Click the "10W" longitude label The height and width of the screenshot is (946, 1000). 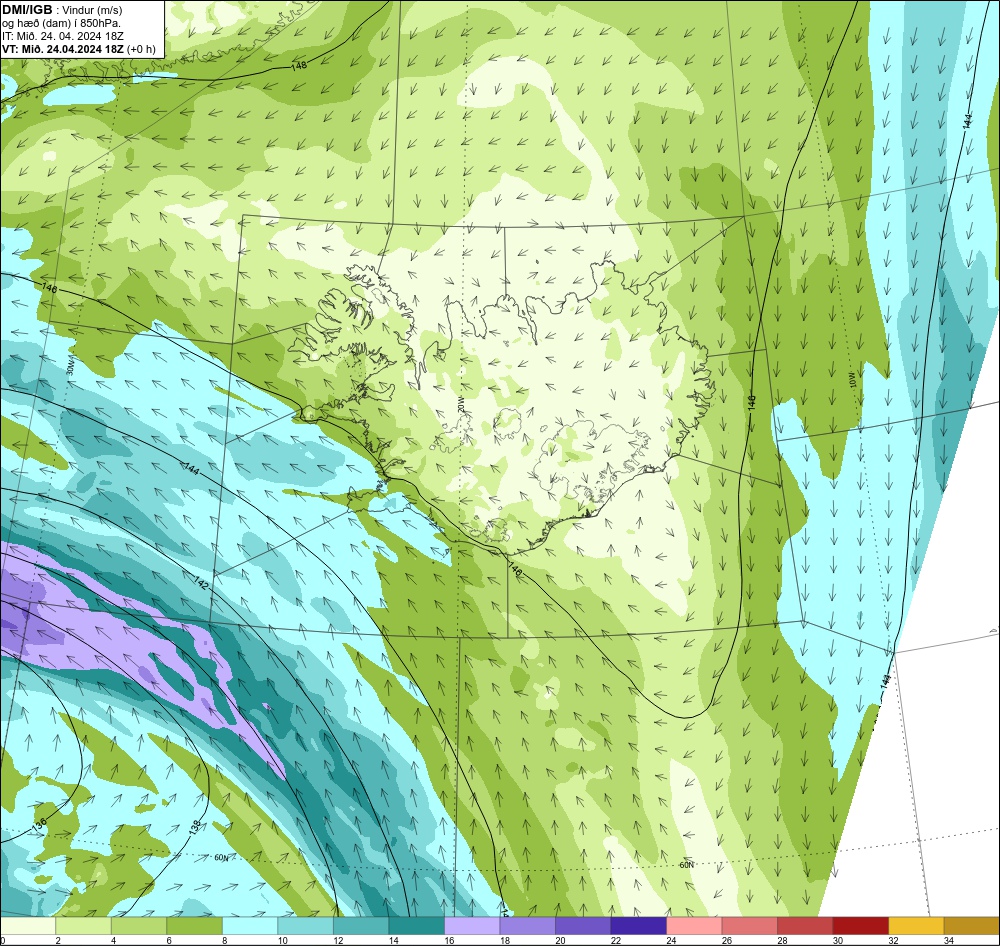click(853, 380)
